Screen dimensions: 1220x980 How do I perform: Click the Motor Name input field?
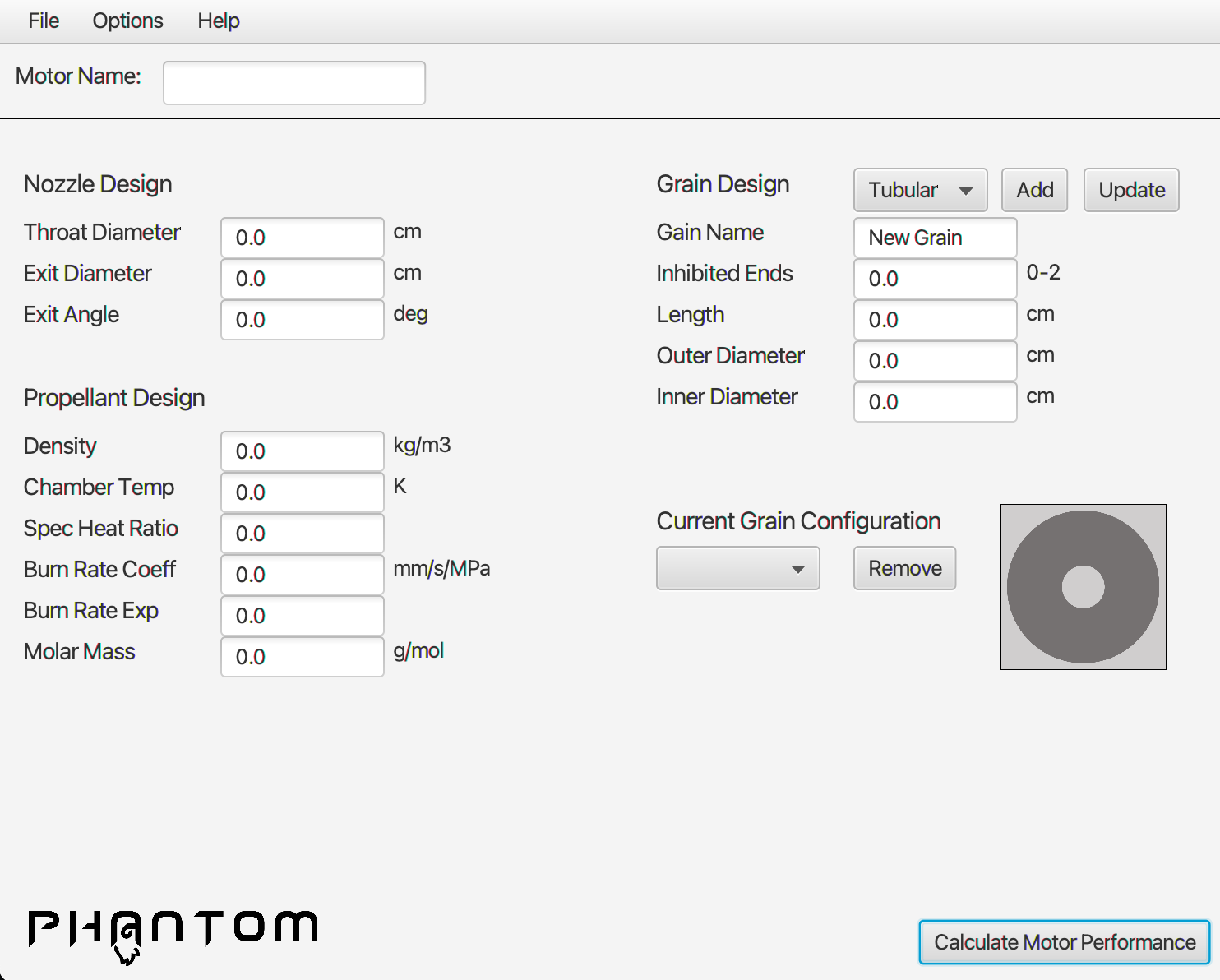[x=294, y=83]
